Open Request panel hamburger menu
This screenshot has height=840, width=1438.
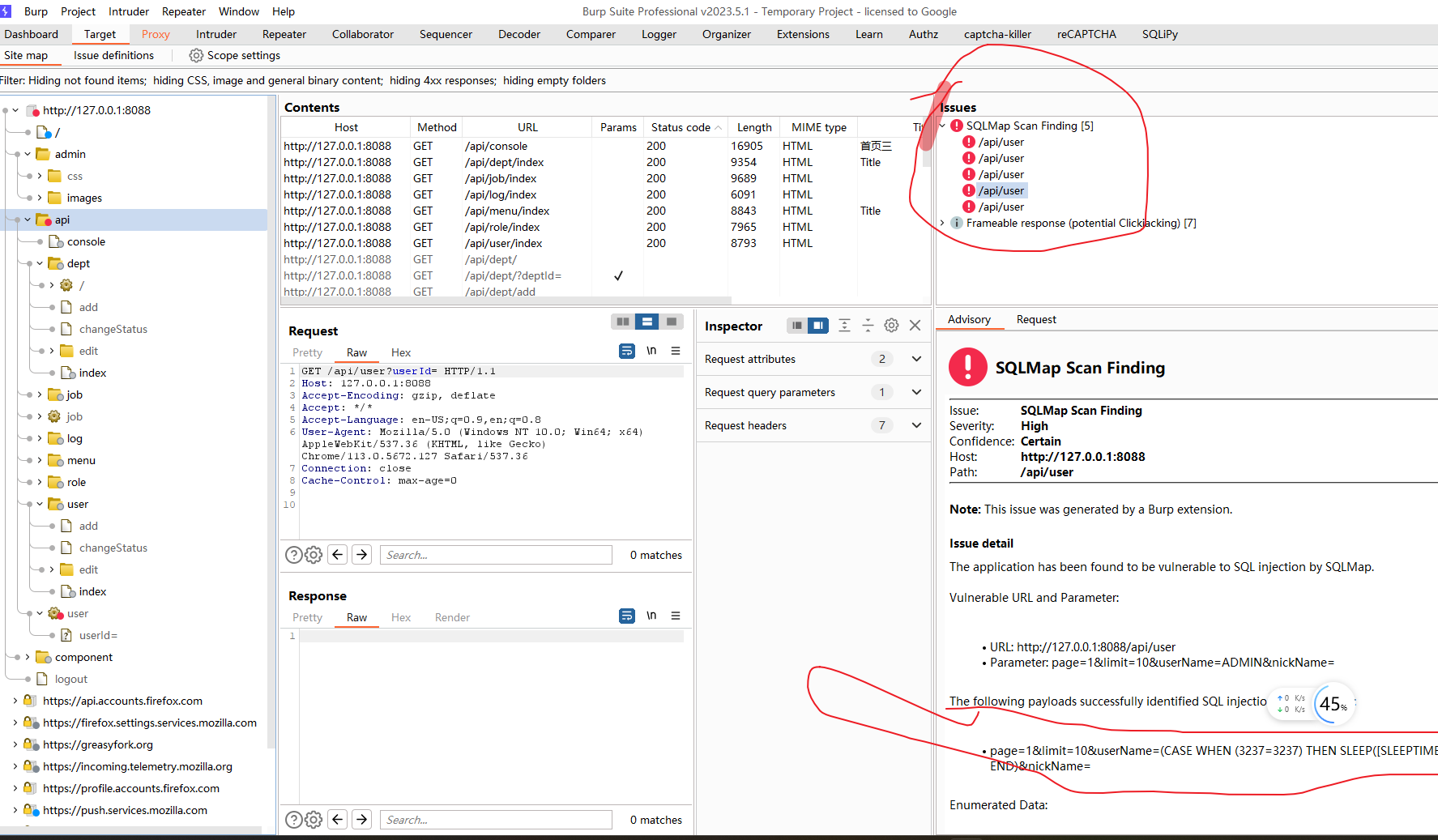676,351
